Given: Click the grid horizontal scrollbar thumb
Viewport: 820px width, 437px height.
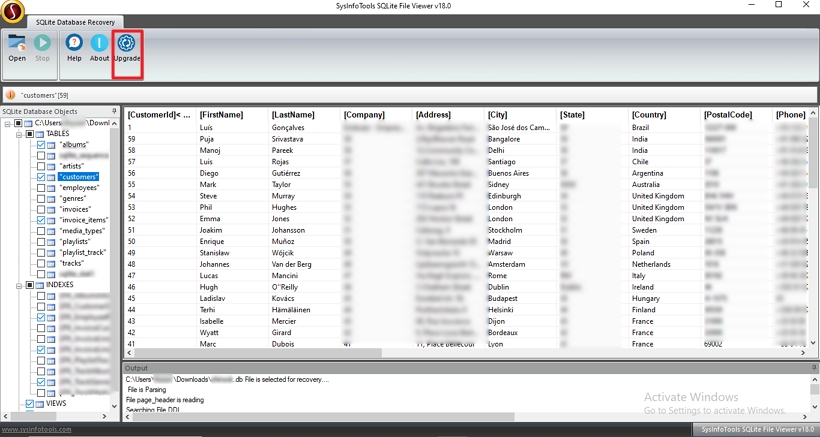Looking at the screenshot, I should coord(258,353).
